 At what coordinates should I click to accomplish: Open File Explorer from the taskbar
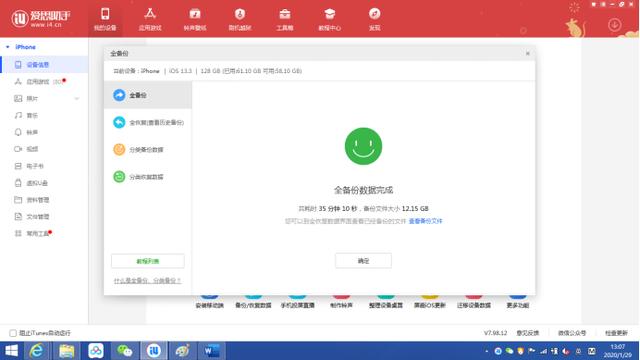pos(67,351)
